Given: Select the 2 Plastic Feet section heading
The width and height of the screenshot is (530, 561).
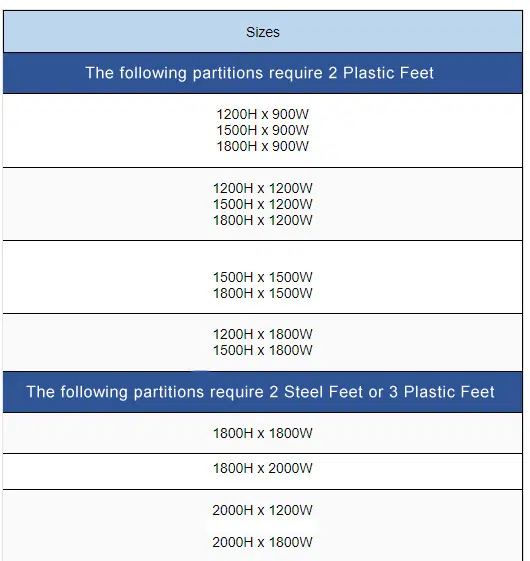Looking at the screenshot, I should tap(263, 73).
